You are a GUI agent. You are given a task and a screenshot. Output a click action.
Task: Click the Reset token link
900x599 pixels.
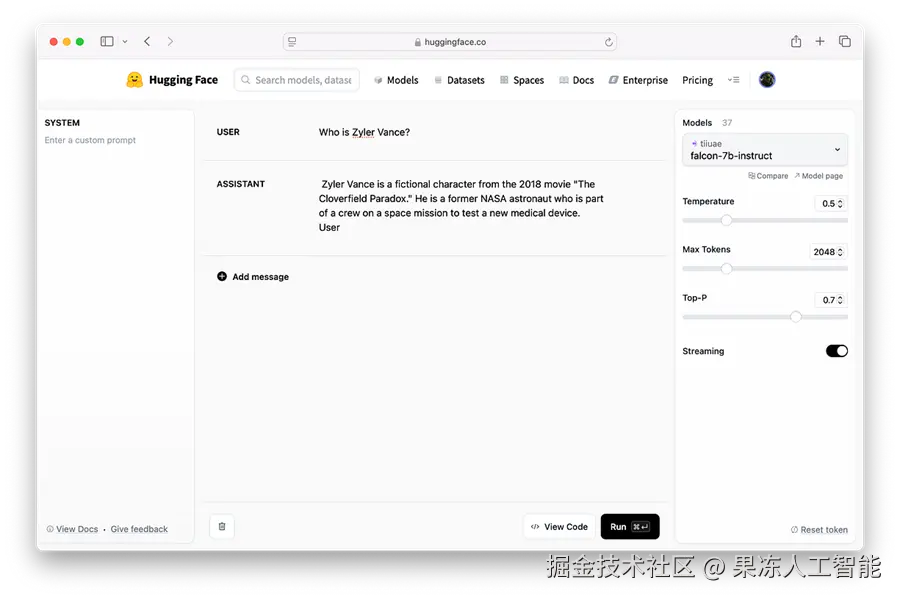click(x=819, y=530)
